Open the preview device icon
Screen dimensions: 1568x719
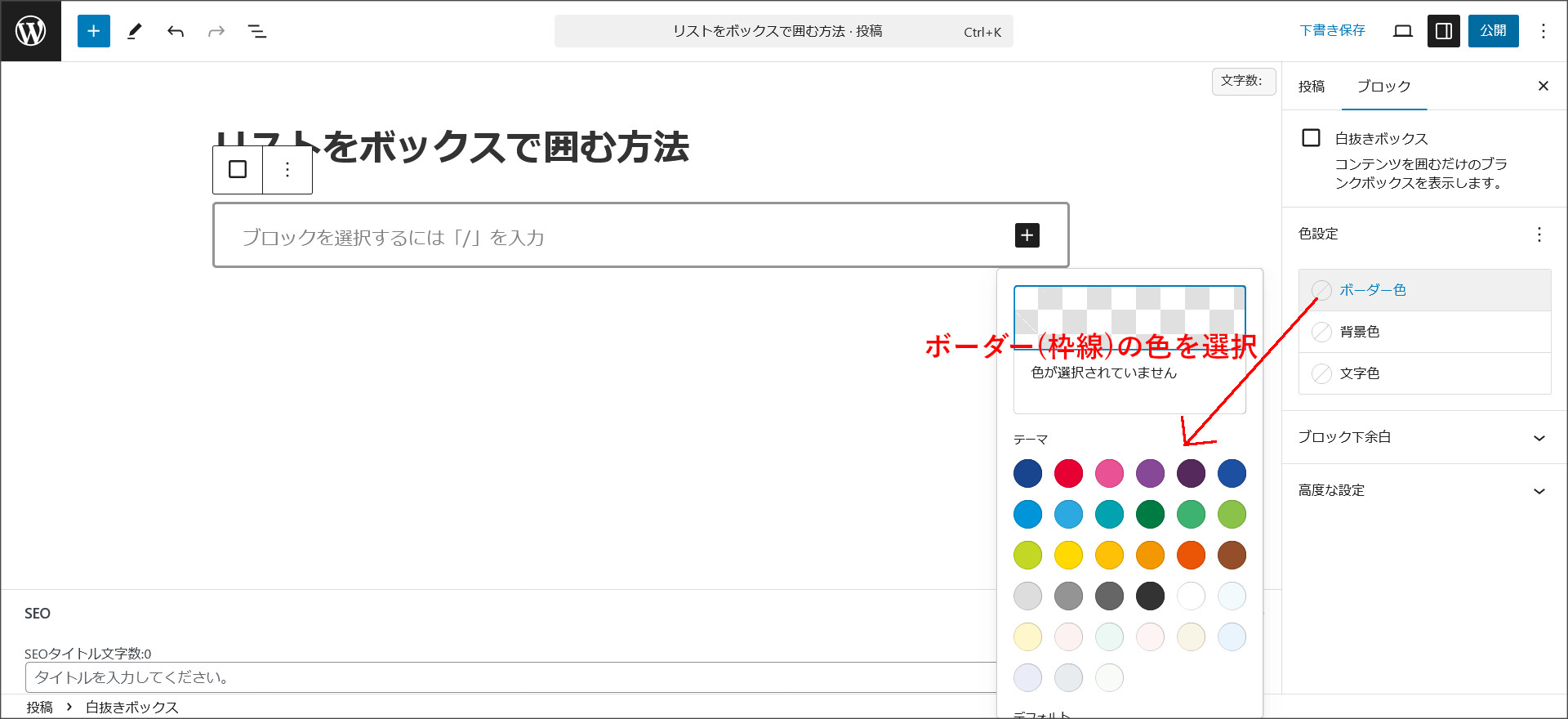[x=1403, y=31]
